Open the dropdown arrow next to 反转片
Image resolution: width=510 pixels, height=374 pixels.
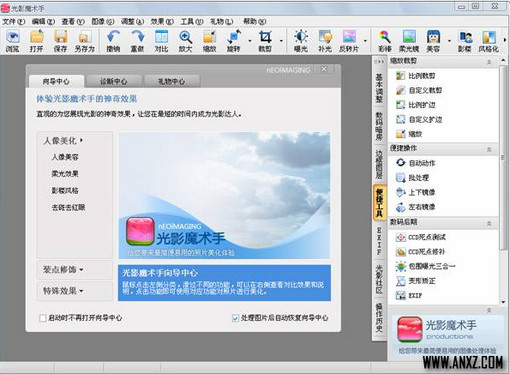[365, 41]
